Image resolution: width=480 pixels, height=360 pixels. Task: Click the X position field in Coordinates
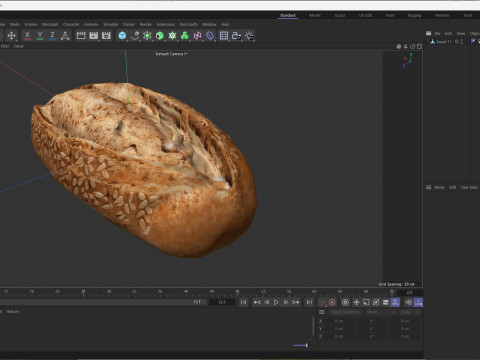339,321
